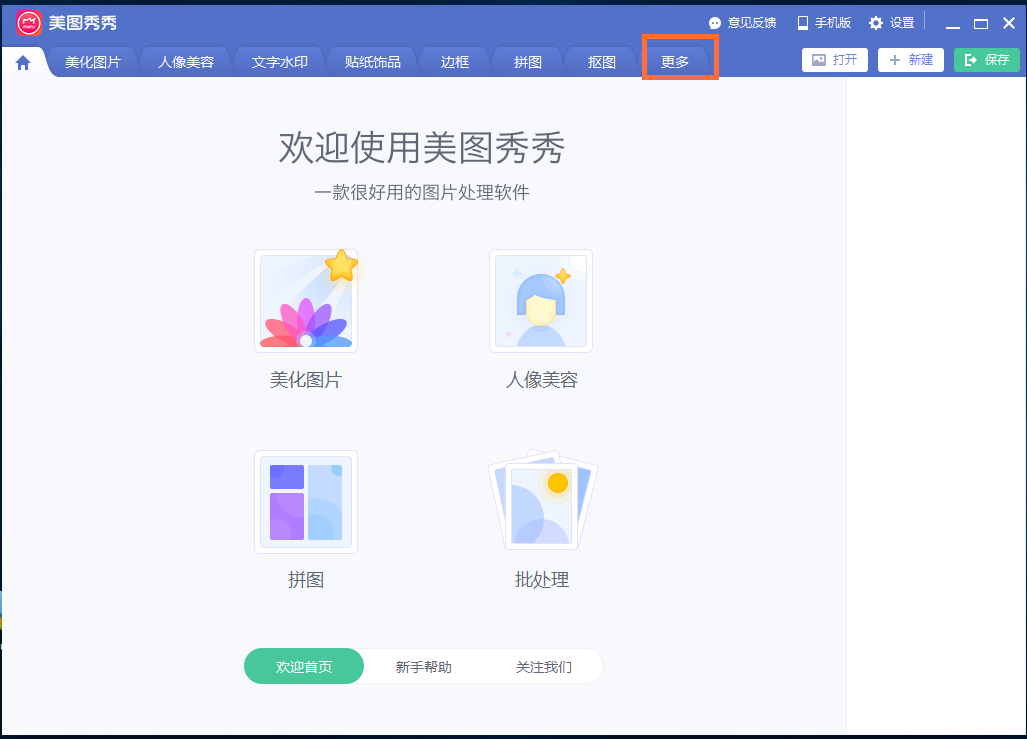Select the 人像美容 portrait beauty icon

pos(541,301)
